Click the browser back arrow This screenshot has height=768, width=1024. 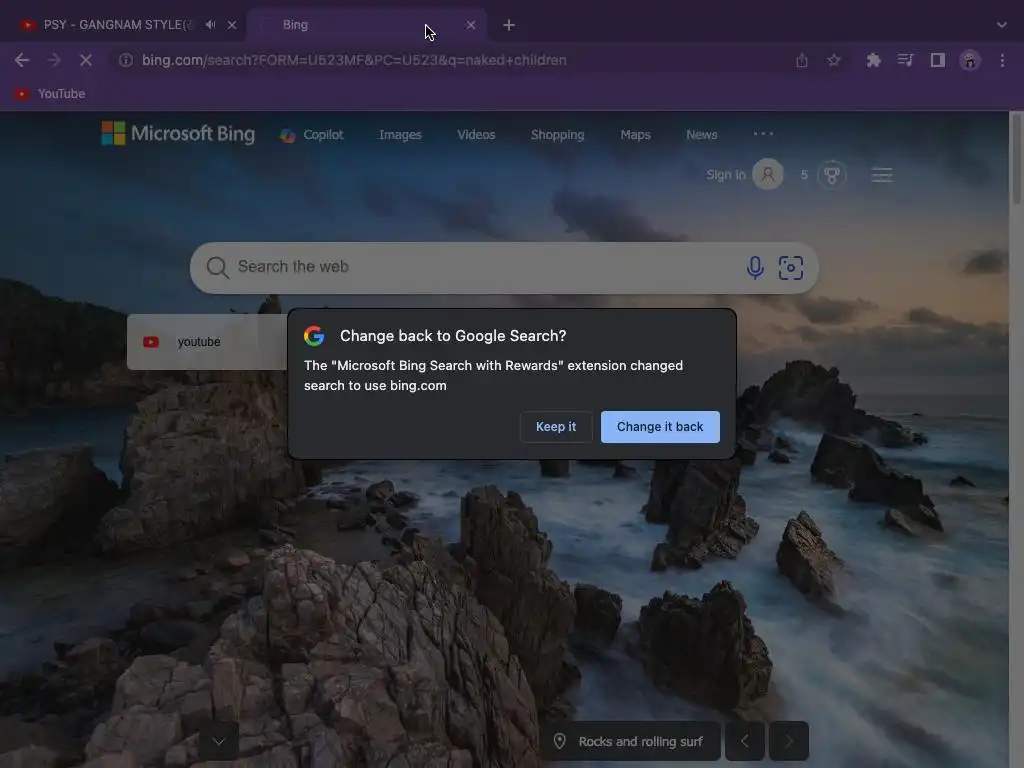tap(22, 60)
